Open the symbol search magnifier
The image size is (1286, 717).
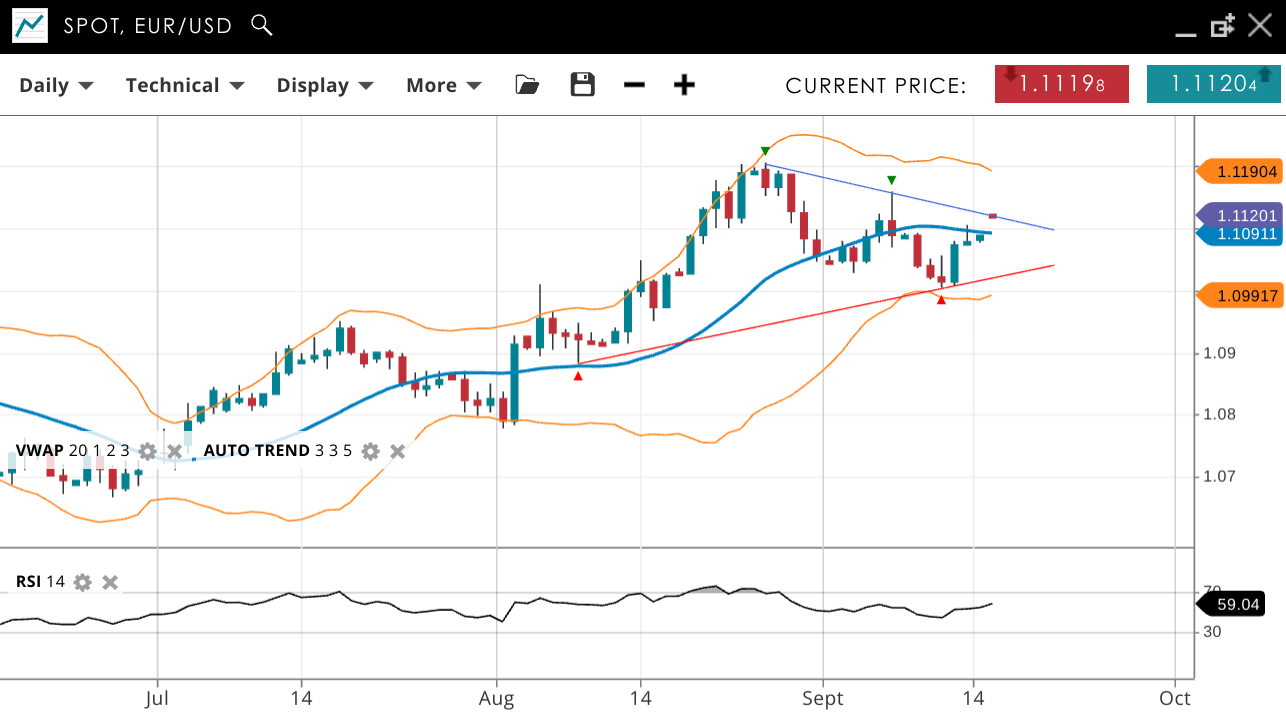click(x=262, y=25)
